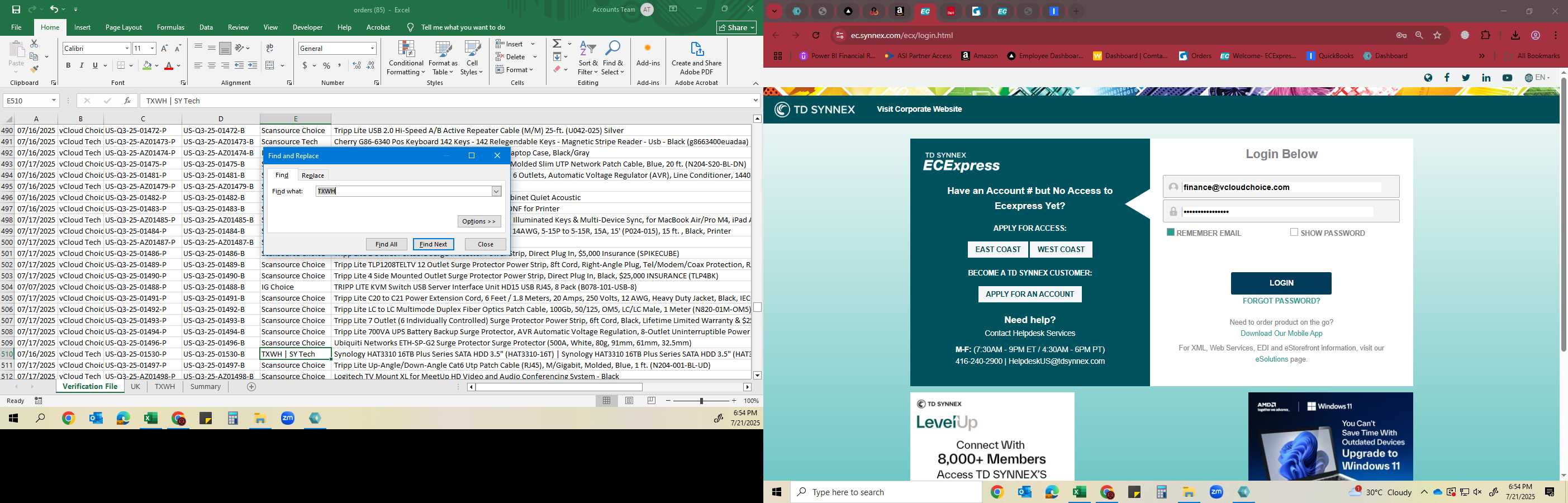
Task: Expand Fill Color dropdown arrow
Action: [x=156, y=66]
